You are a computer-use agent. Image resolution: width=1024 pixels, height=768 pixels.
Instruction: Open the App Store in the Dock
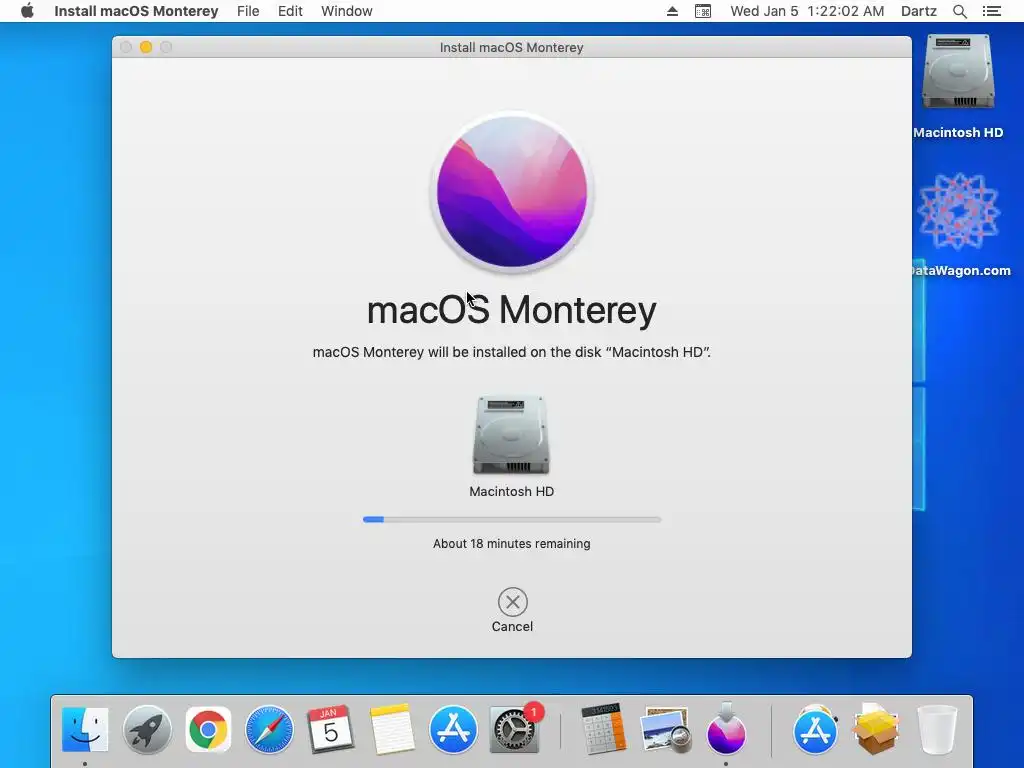453,729
